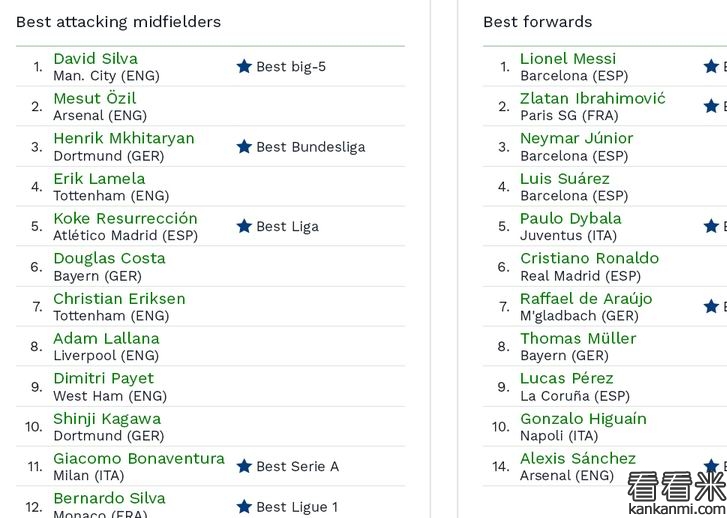Image resolution: width=727 pixels, height=518 pixels.
Task: Open Thomas Müller player page
Action: click(578, 339)
